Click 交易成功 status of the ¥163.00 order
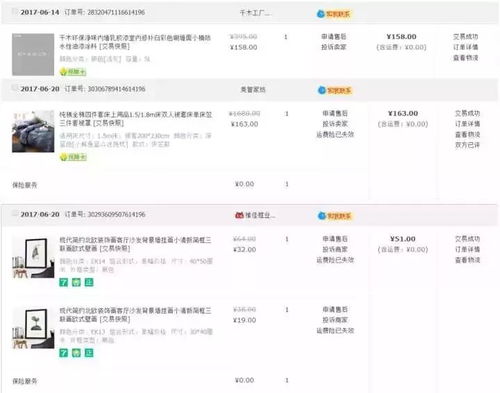 [x=467, y=113]
